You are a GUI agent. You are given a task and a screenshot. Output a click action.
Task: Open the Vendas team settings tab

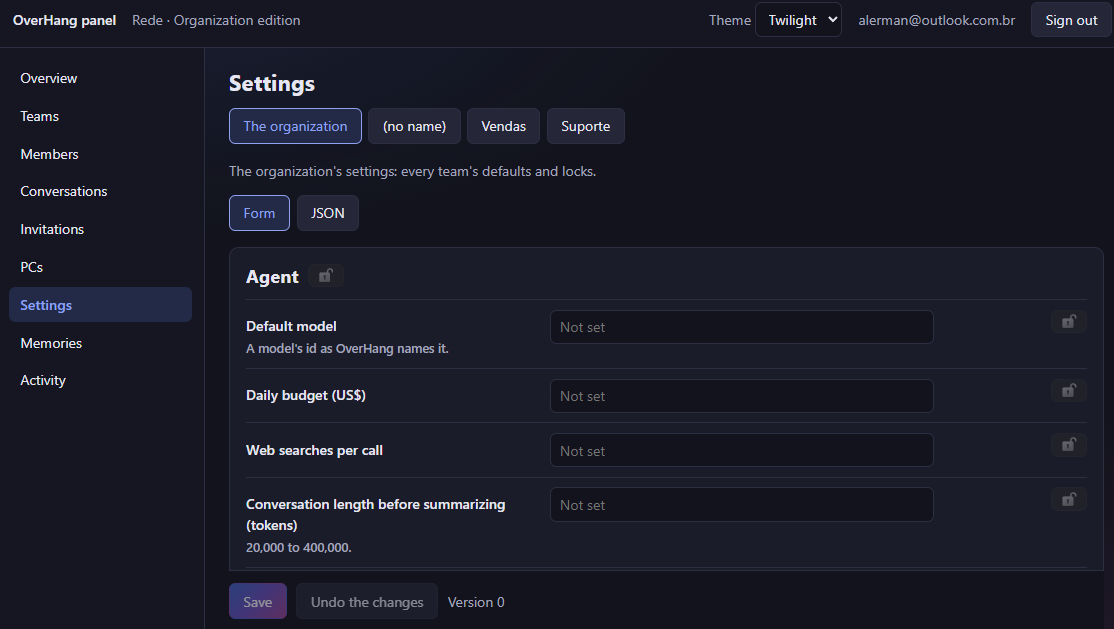click(503, 126)
